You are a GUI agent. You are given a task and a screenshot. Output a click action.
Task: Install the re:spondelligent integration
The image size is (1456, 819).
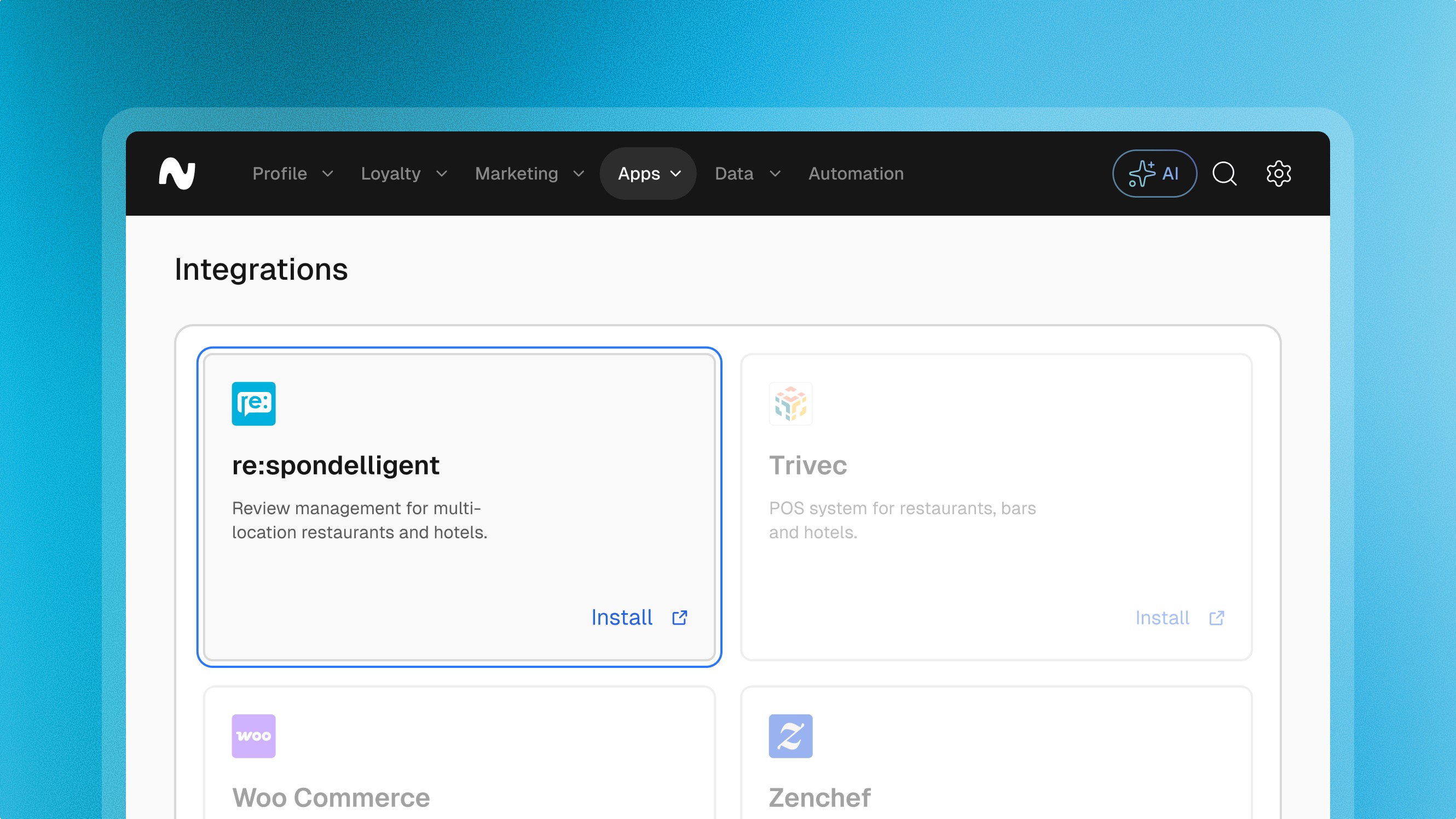click(x=622, y=618)
